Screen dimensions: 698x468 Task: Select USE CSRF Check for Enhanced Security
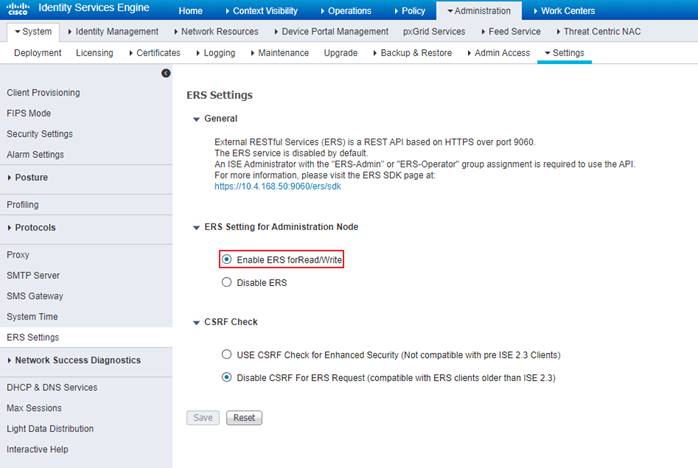tap(227, 354)
